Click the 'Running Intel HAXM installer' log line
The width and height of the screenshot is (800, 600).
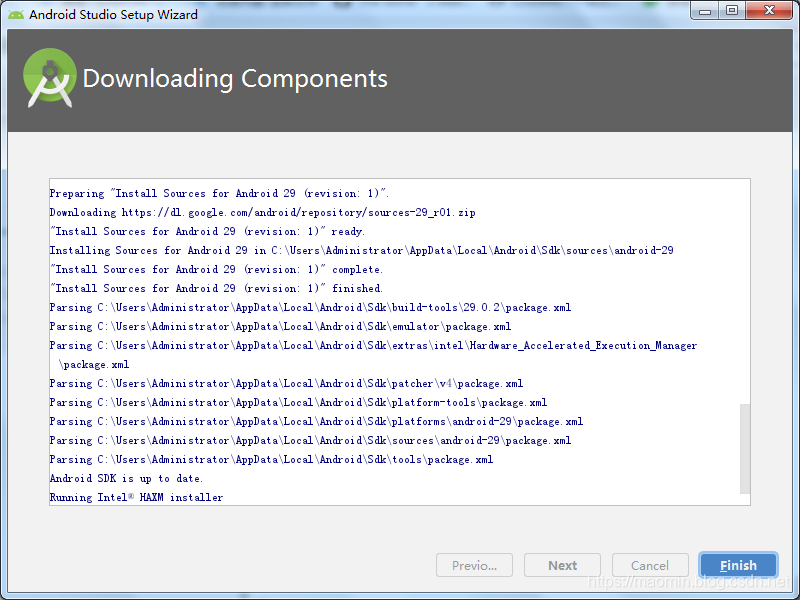click(136, 497)
